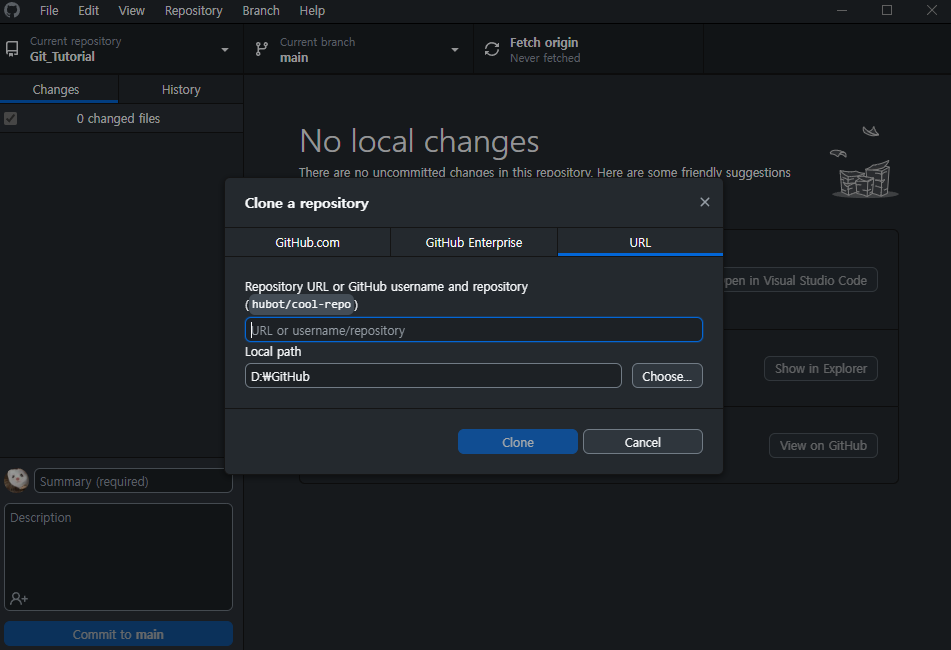
Task: Toggle the select-all changed files checkbox
Action: pos(10,118)
